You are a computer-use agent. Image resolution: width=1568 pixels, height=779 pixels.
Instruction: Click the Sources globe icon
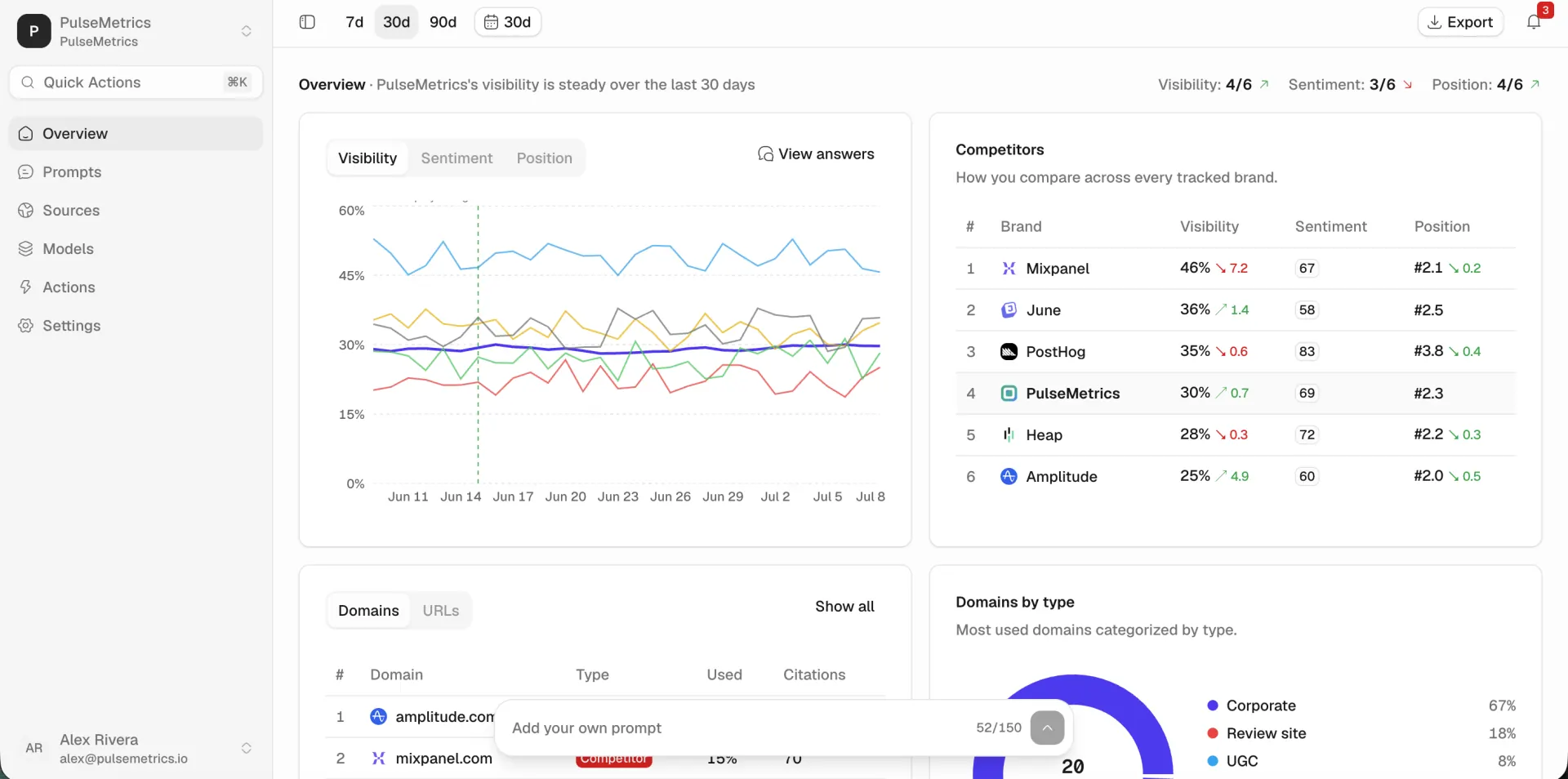pos(26,211)
